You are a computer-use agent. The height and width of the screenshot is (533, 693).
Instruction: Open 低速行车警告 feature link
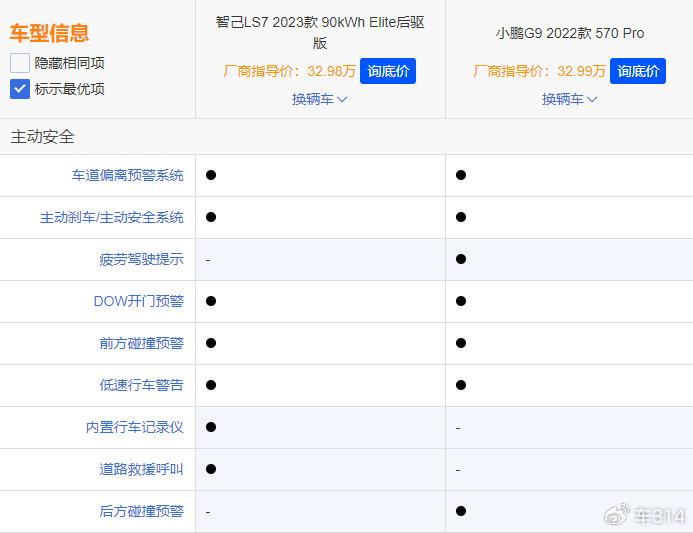pos(141,385)
